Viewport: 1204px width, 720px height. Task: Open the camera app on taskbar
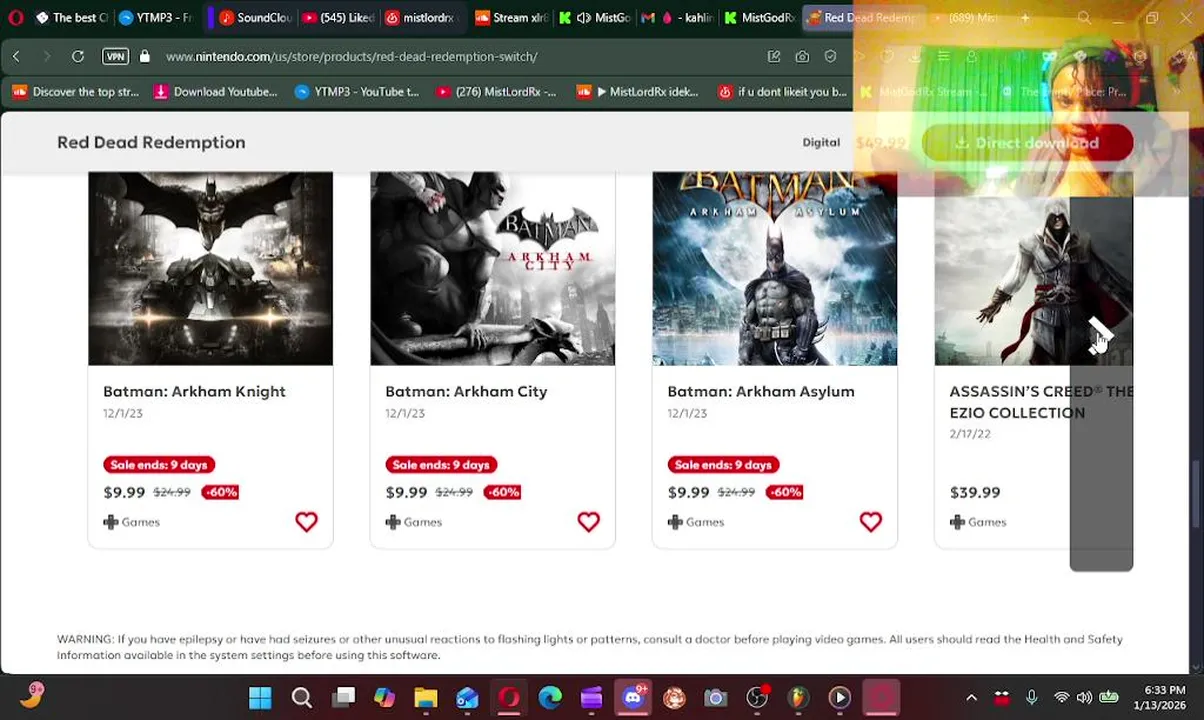click(715, 698)
